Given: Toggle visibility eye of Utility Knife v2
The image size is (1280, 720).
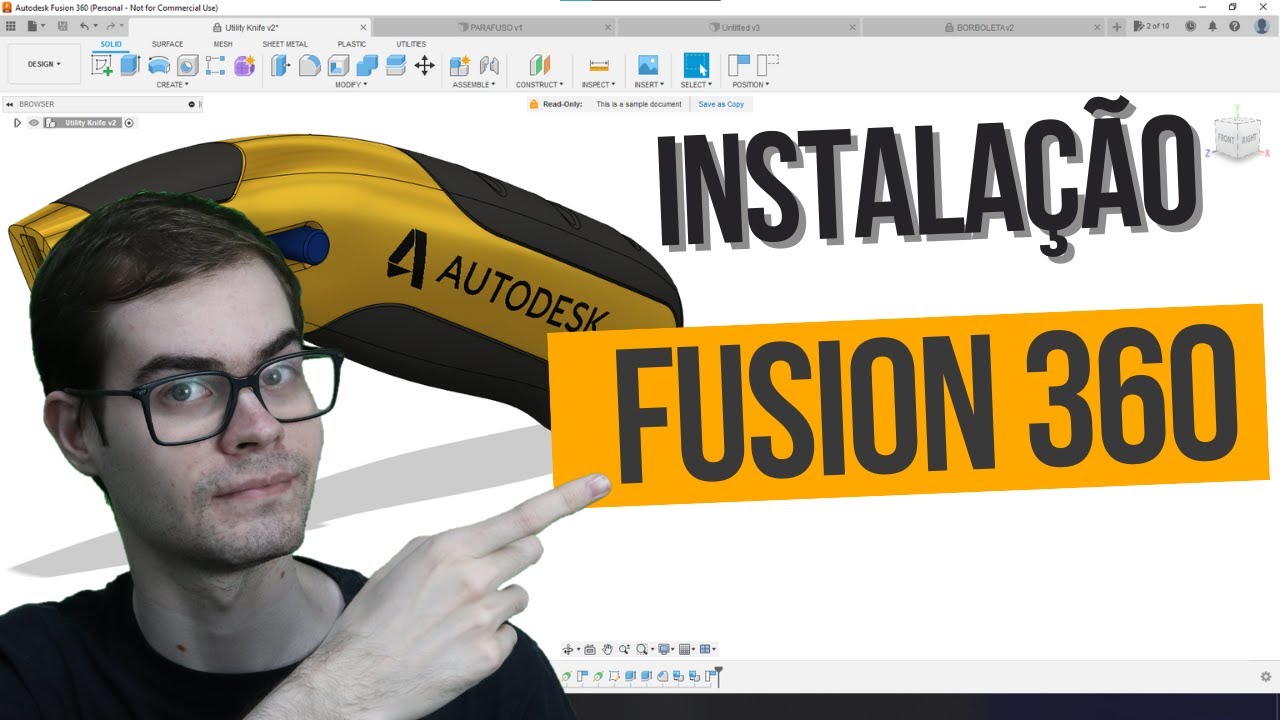Looking at the screenshot, I should coord(33,123).
